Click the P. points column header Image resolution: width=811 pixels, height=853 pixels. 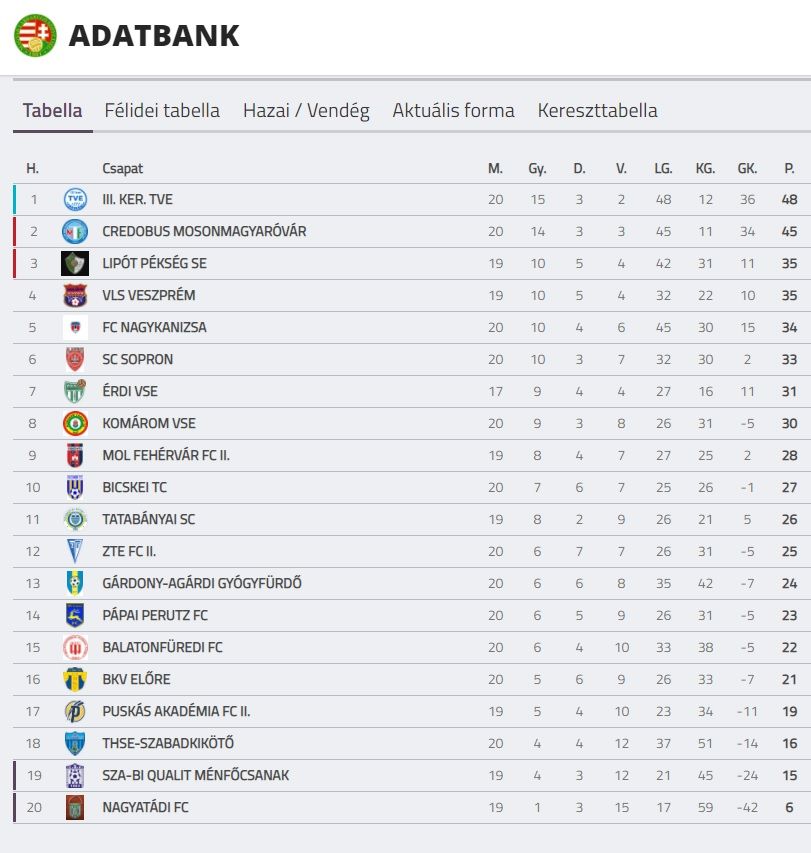[790, 168]
